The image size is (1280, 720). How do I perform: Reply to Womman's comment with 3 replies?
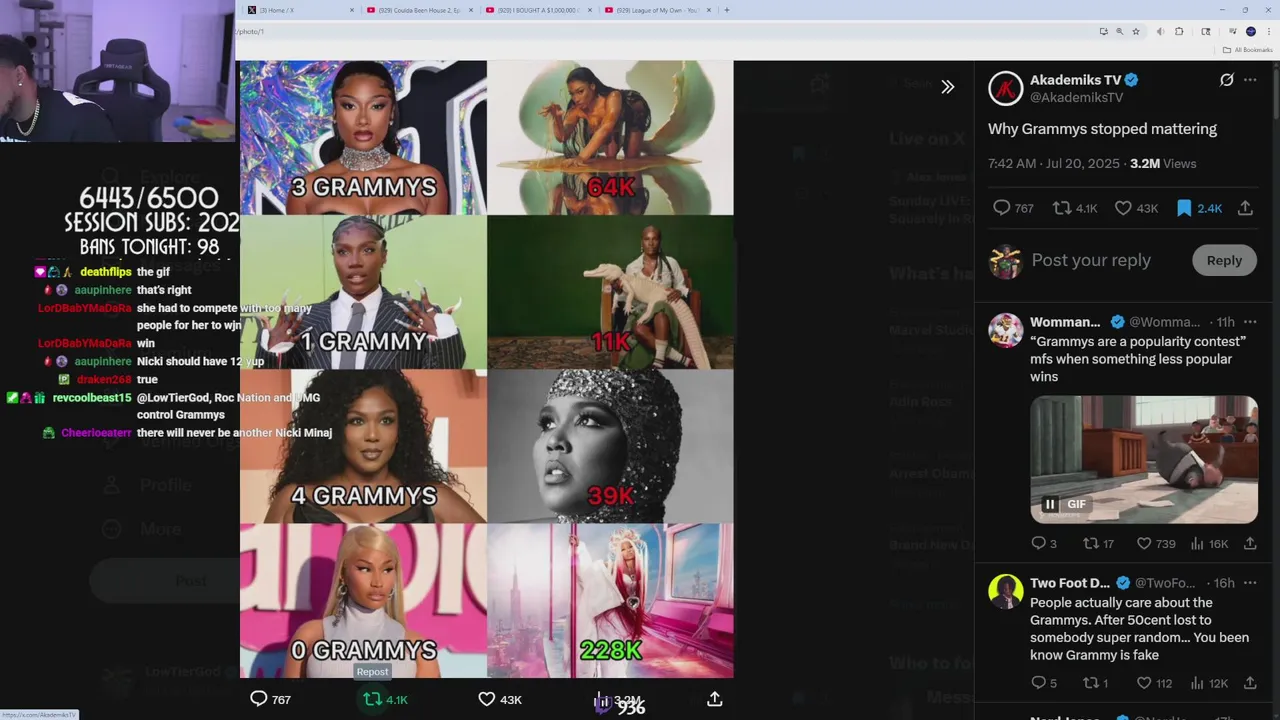pyautogui.click(x=1043, y=543)
